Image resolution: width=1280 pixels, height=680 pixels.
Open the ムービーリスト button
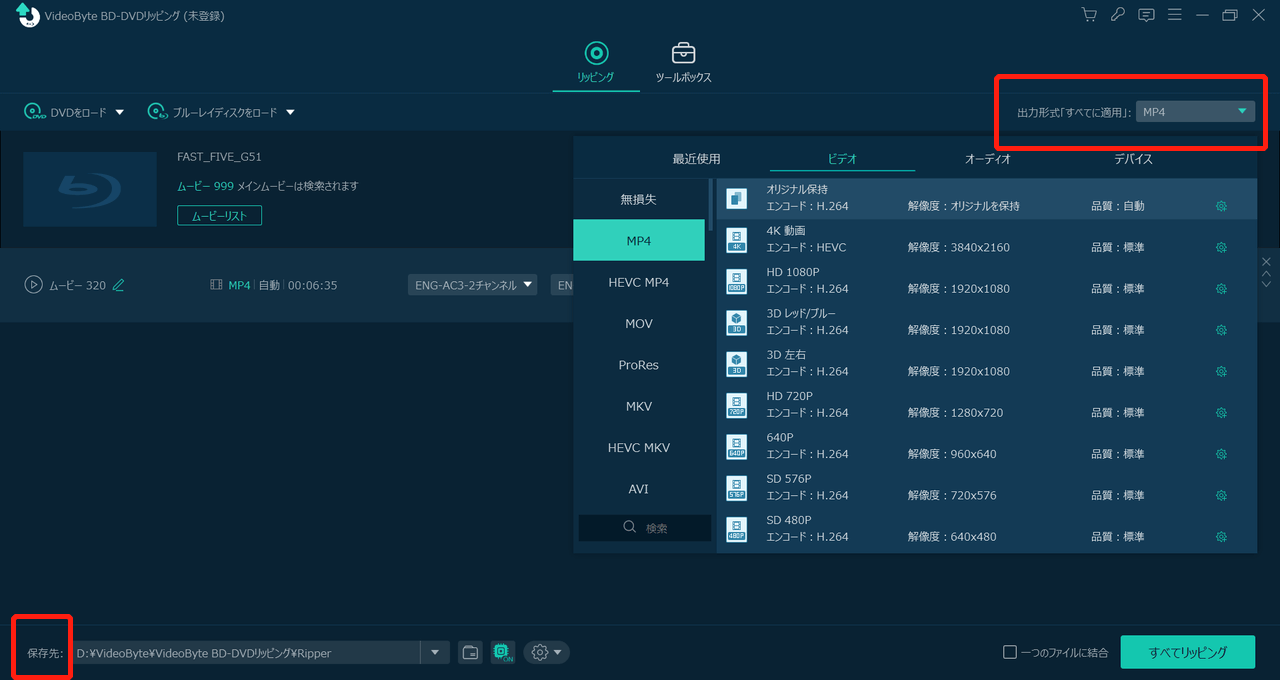219,214
